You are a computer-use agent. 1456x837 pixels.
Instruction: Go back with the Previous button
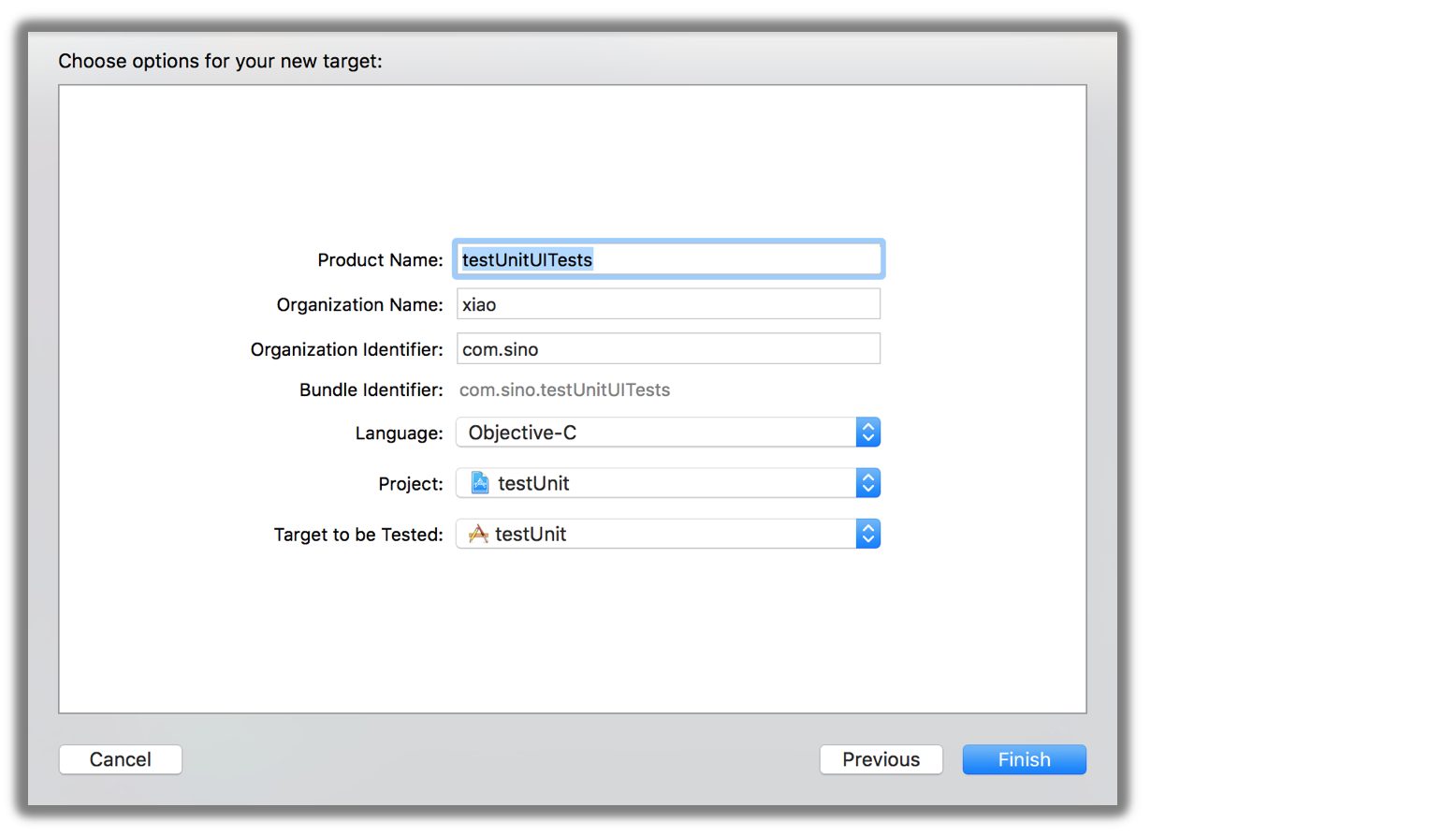[881, 759]
